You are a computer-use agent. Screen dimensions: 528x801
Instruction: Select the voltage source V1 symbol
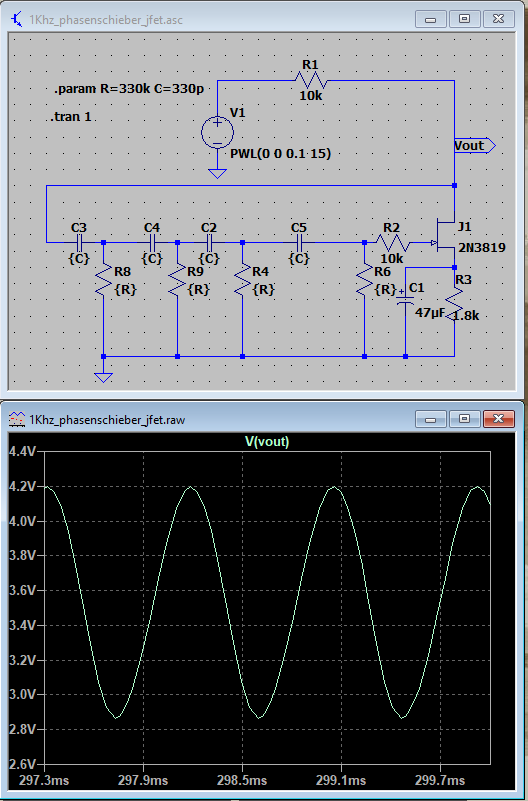pos(218,133)
